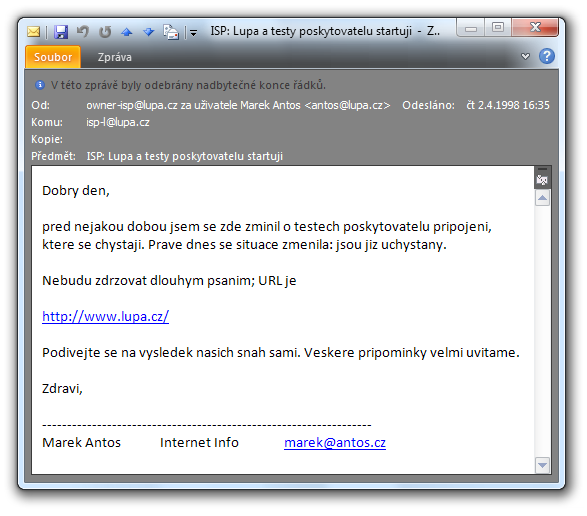
Task: Click the scrollbar down arrow
Action: click(x=542, y=465)
